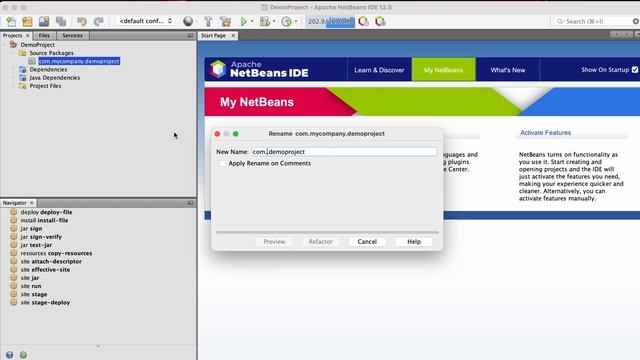Click the Dependencies folder icon
This screenshot has width=640, height=360.
(22, 69)
